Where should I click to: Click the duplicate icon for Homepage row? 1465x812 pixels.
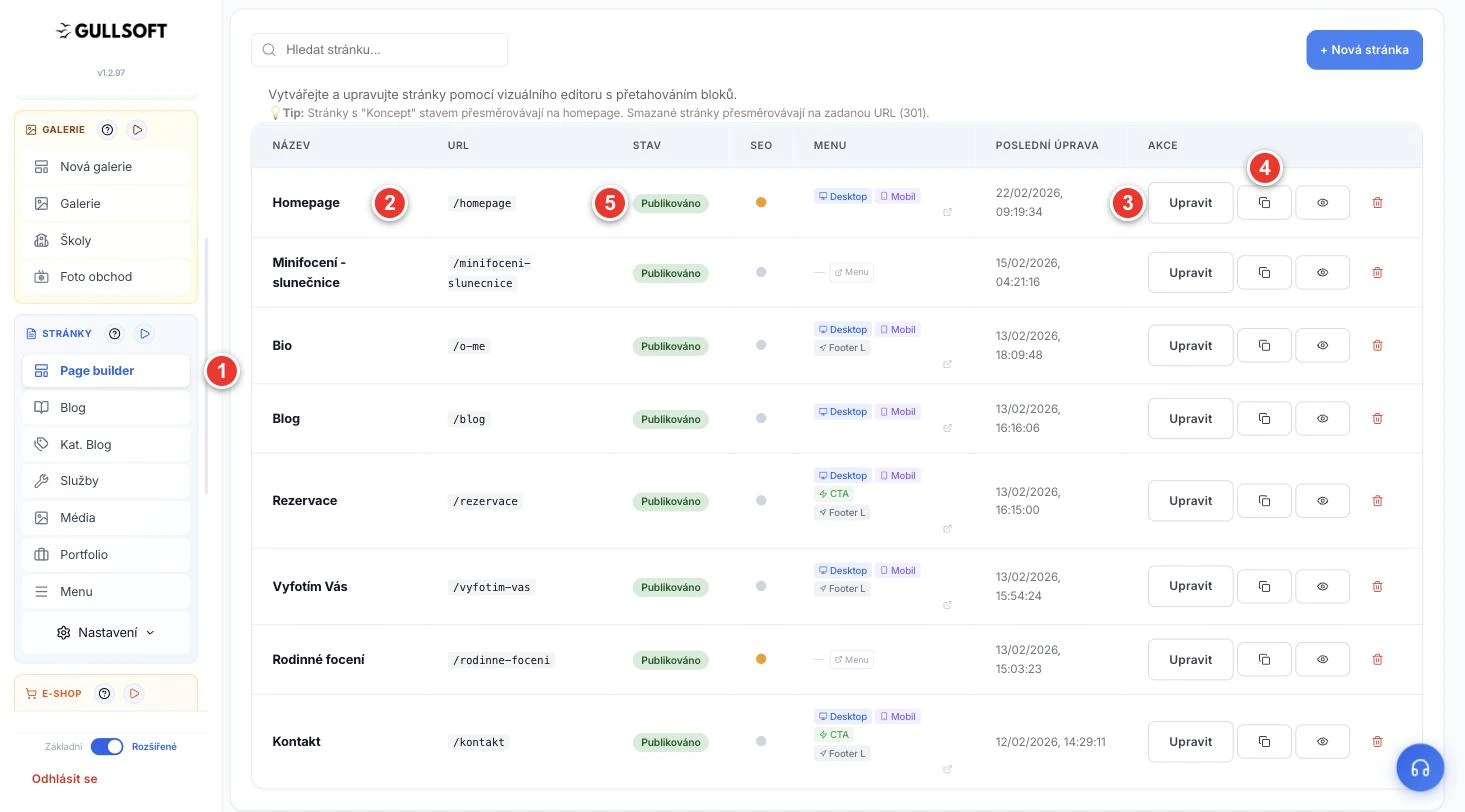1264,202
